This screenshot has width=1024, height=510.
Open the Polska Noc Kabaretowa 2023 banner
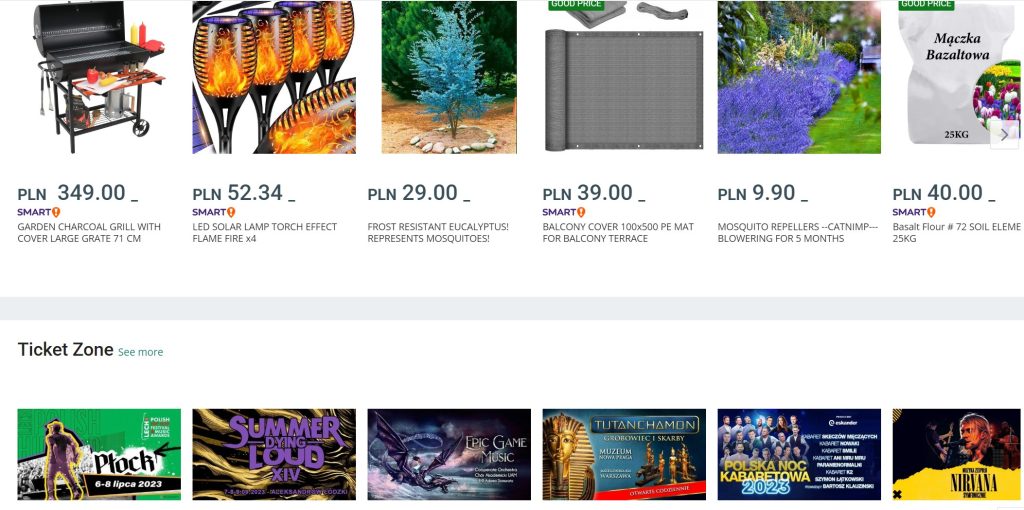click(x=799, y=454)
